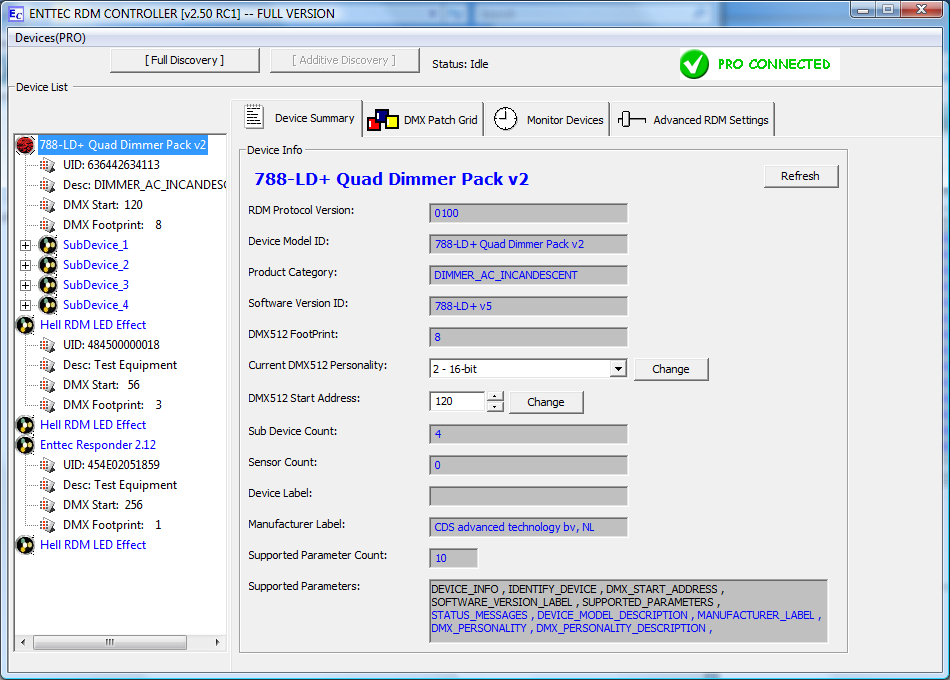Click the Enttec Responder 2.12 device icon
The height and width of the screenshot is (680, 950).
click(x=26, y=445)
